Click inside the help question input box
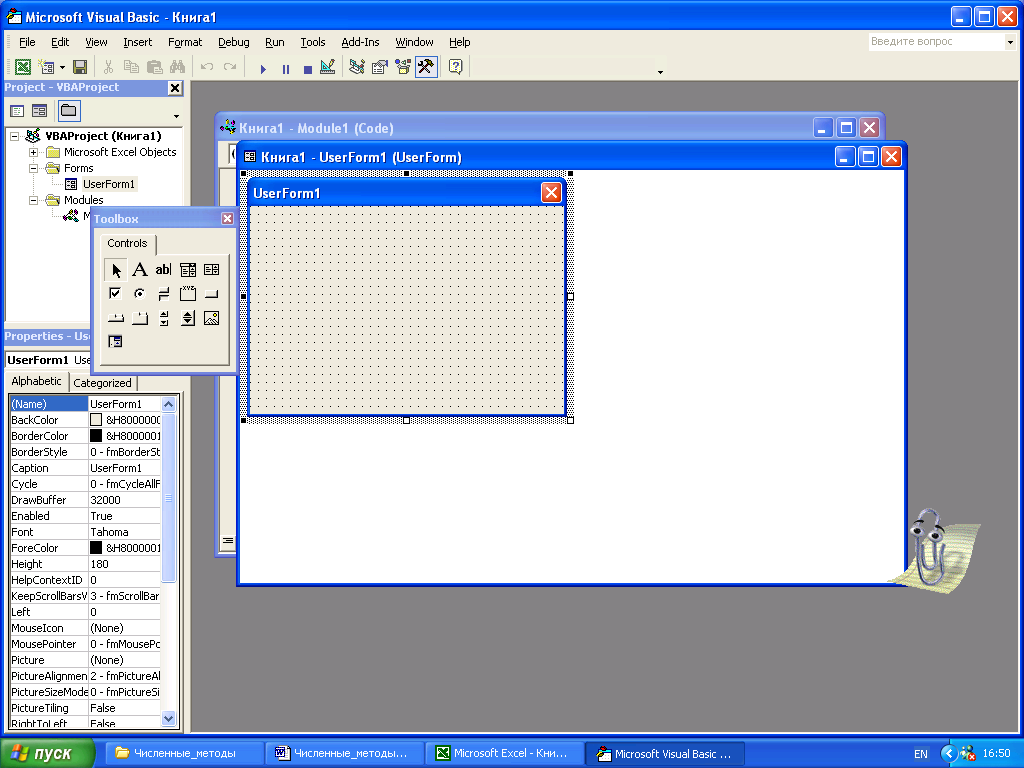Viewport: 1024px width, 768px height. pyautogui.click(x=936, y=42)
